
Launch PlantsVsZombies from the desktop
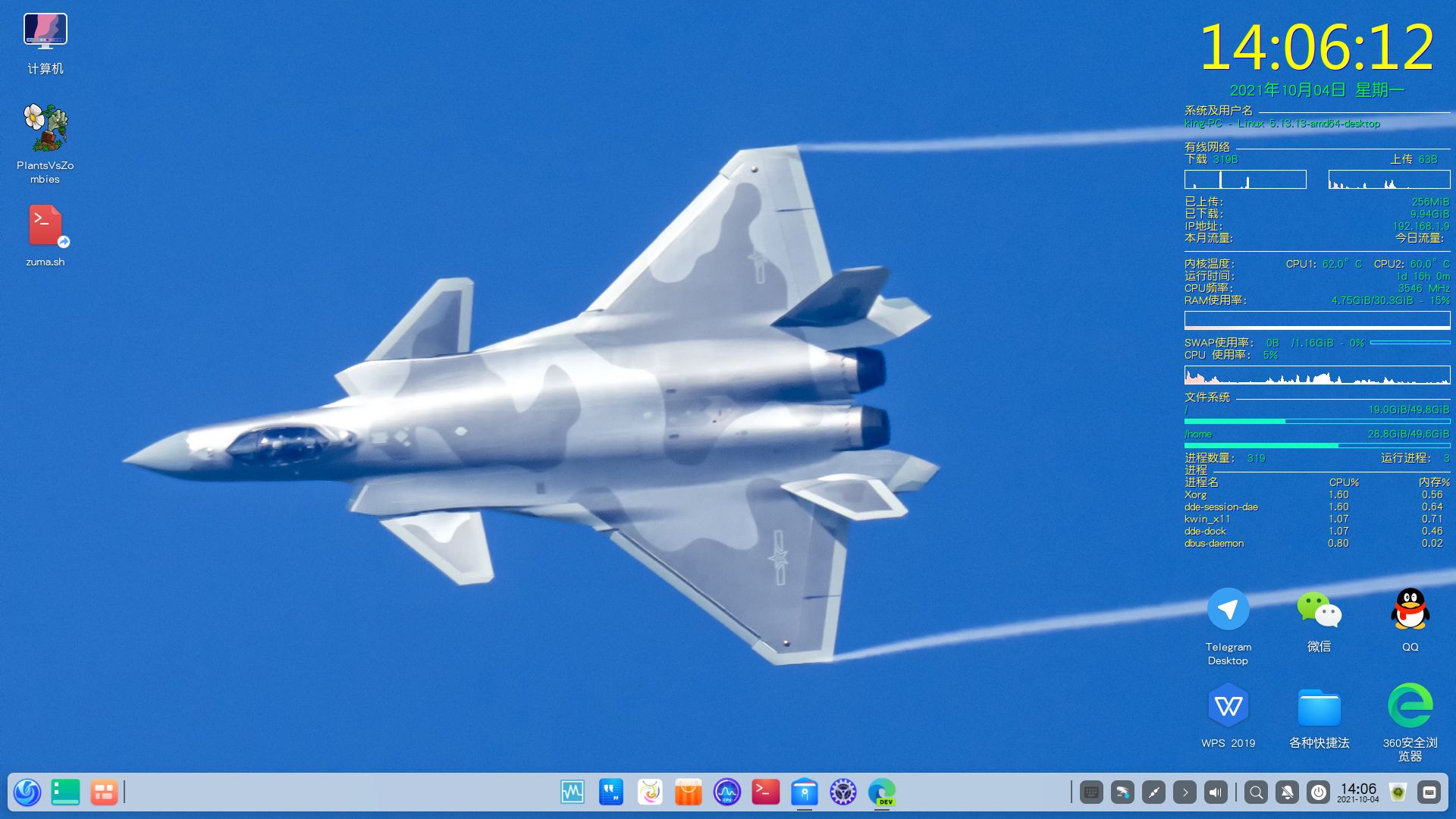click(x=45, y=128)
